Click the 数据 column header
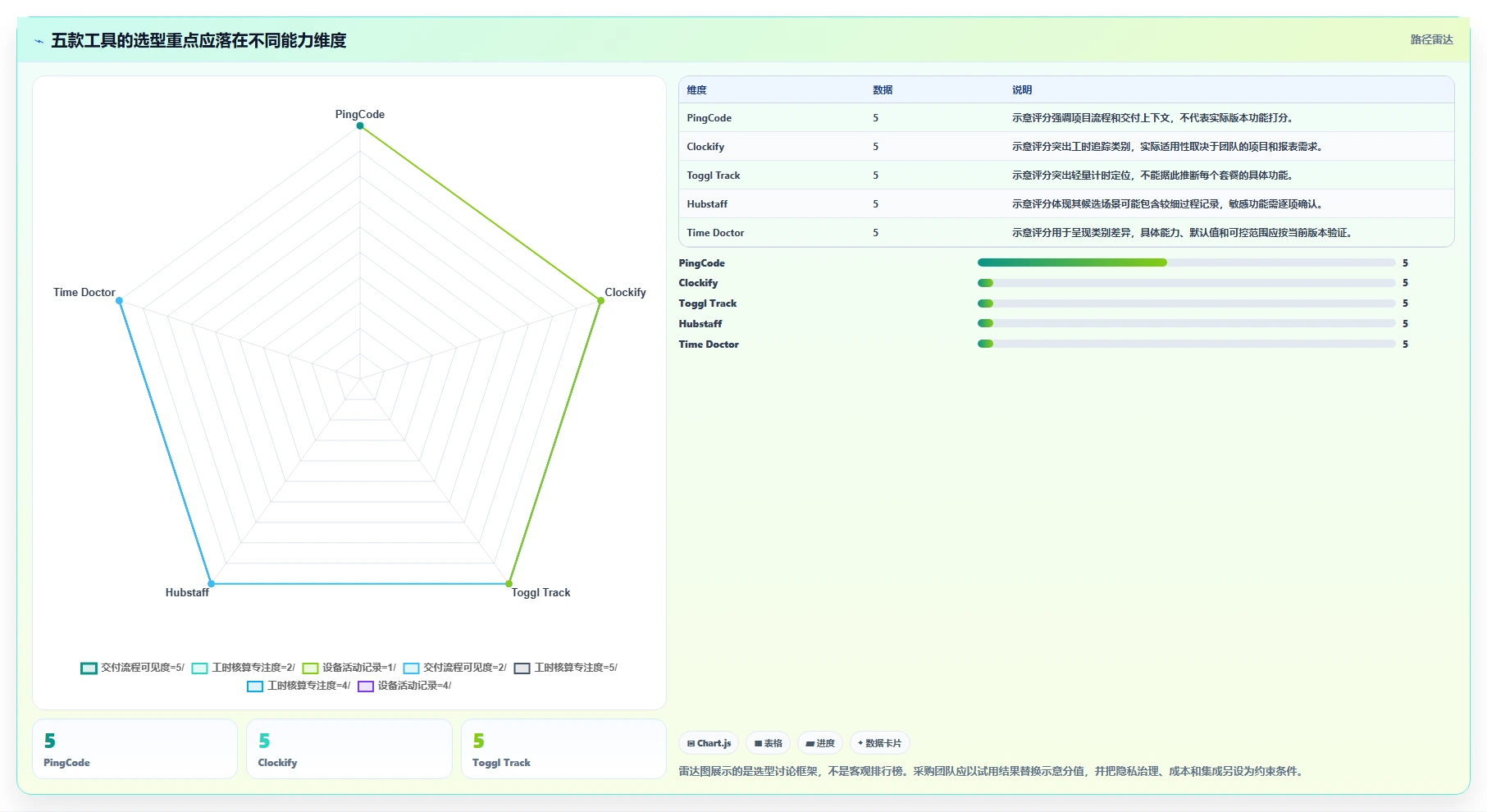This screenshot has width=1487, height=812. (x=883, y=90)
